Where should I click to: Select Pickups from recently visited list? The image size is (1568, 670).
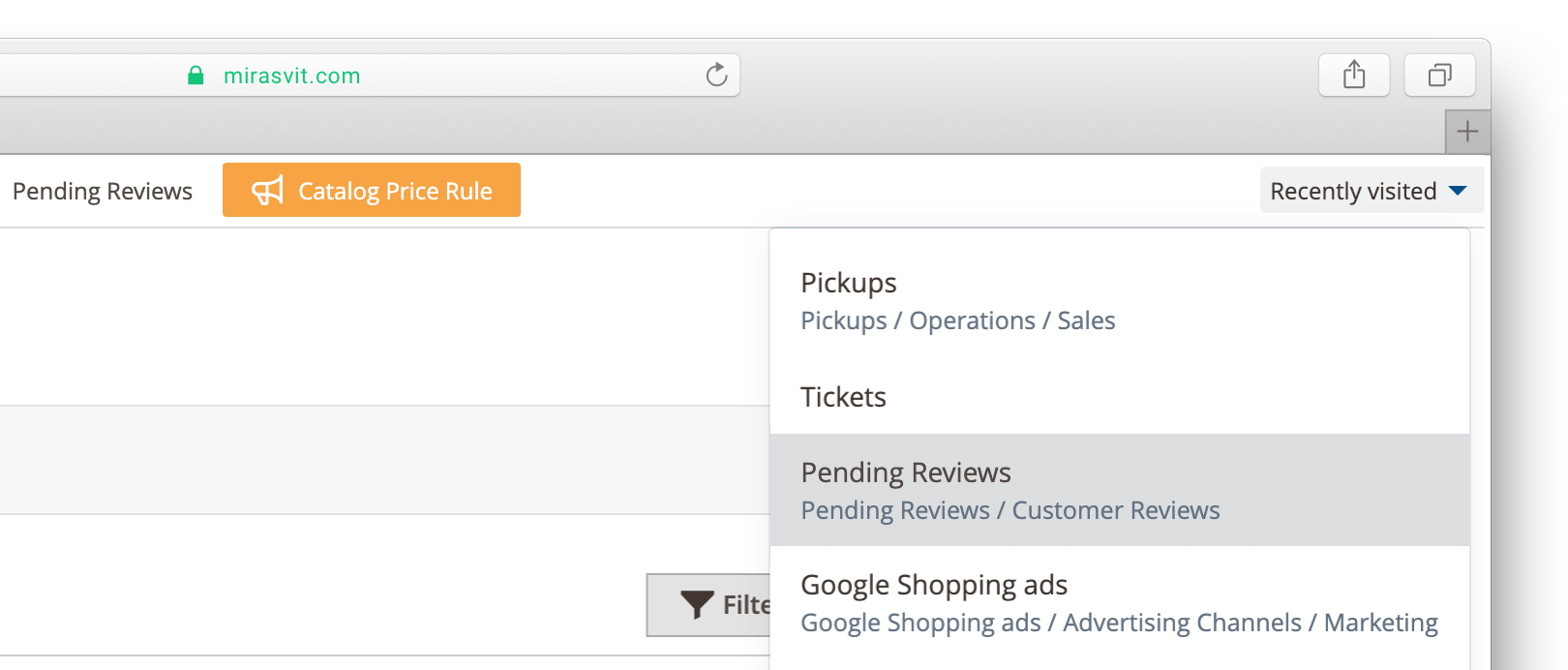pyautogui.click(x=1120, y=300)
